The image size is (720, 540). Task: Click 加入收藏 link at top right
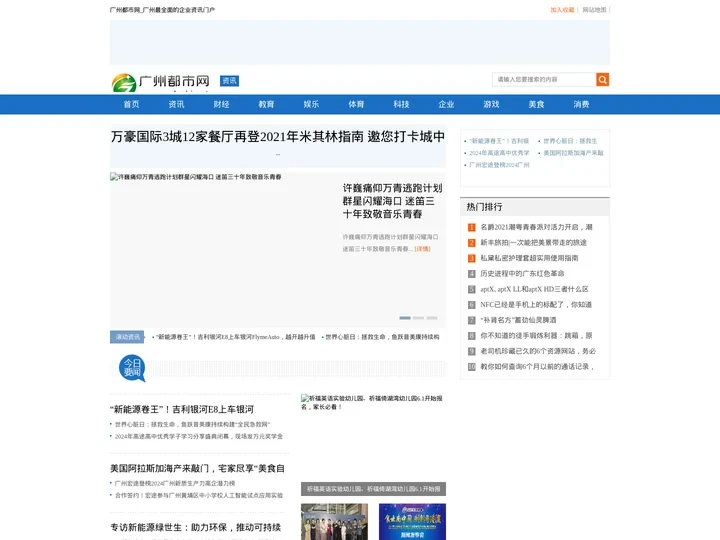562,10
